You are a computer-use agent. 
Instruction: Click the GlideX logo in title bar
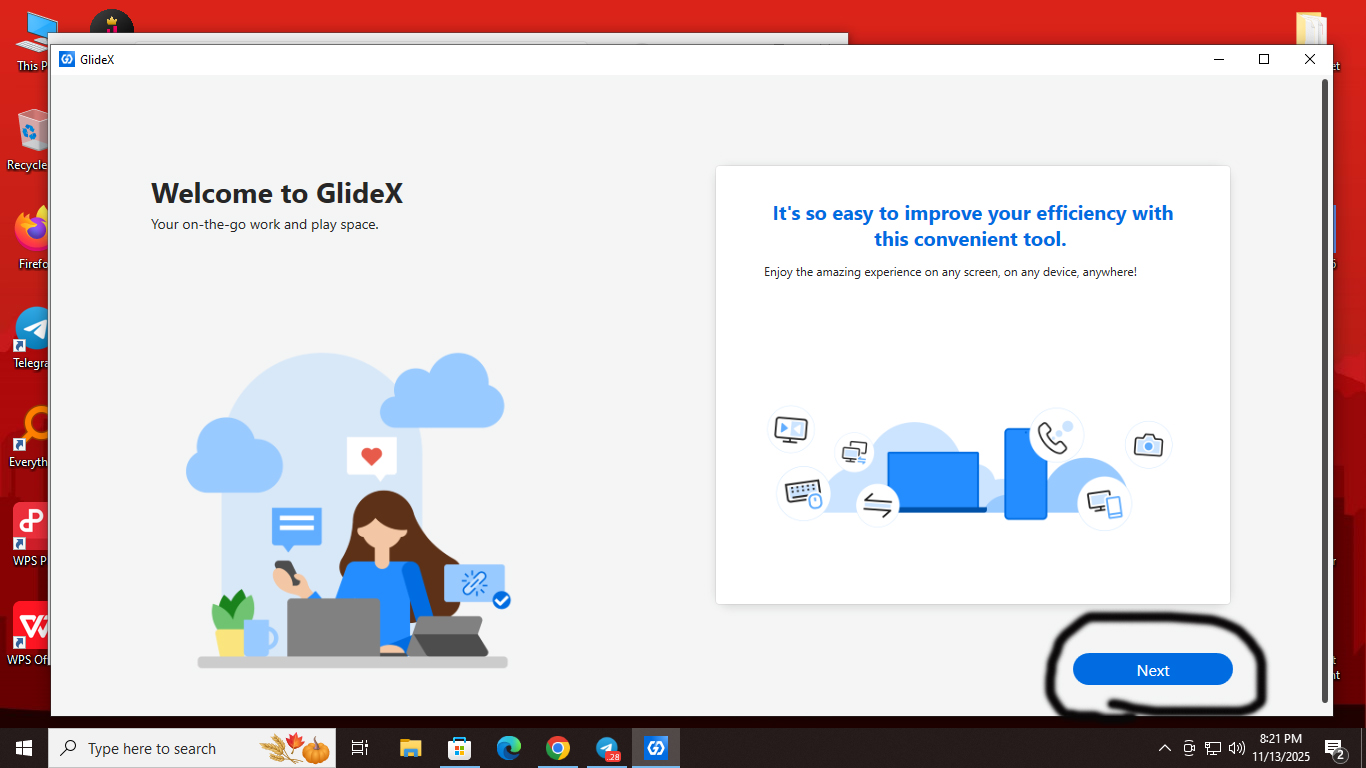[x=67, y=59]
